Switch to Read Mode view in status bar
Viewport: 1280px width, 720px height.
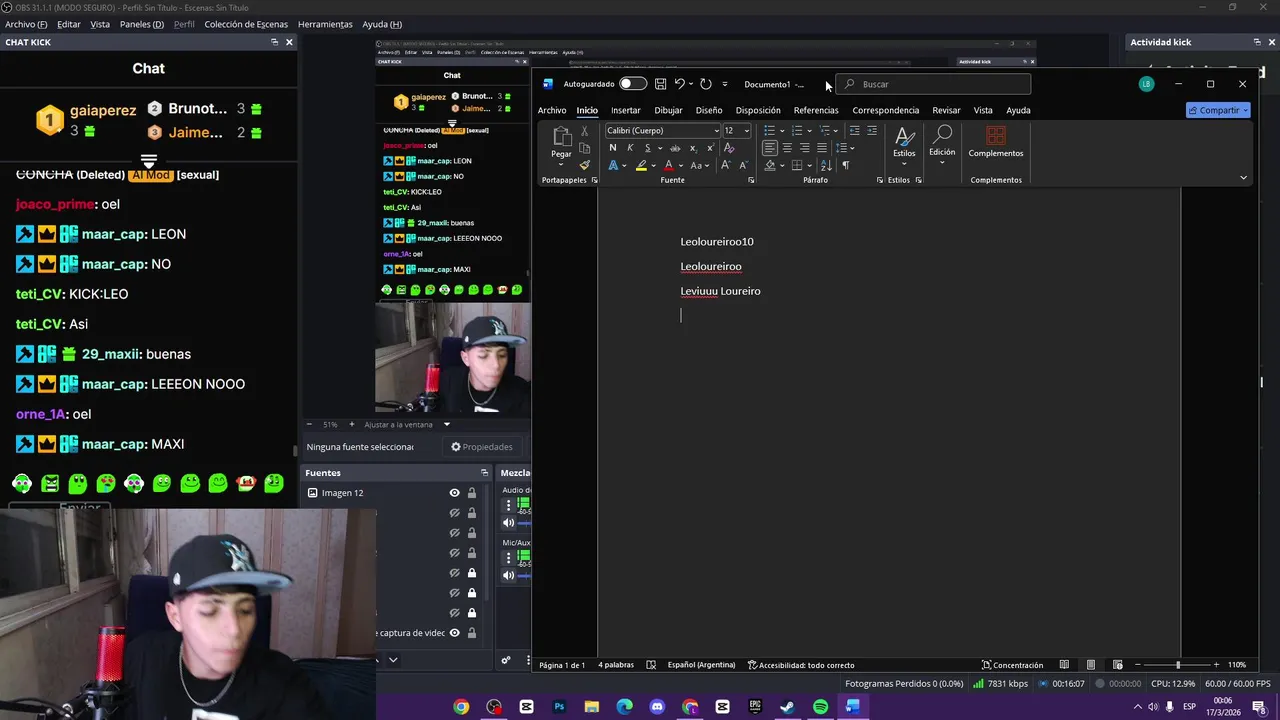point(1064,665)
